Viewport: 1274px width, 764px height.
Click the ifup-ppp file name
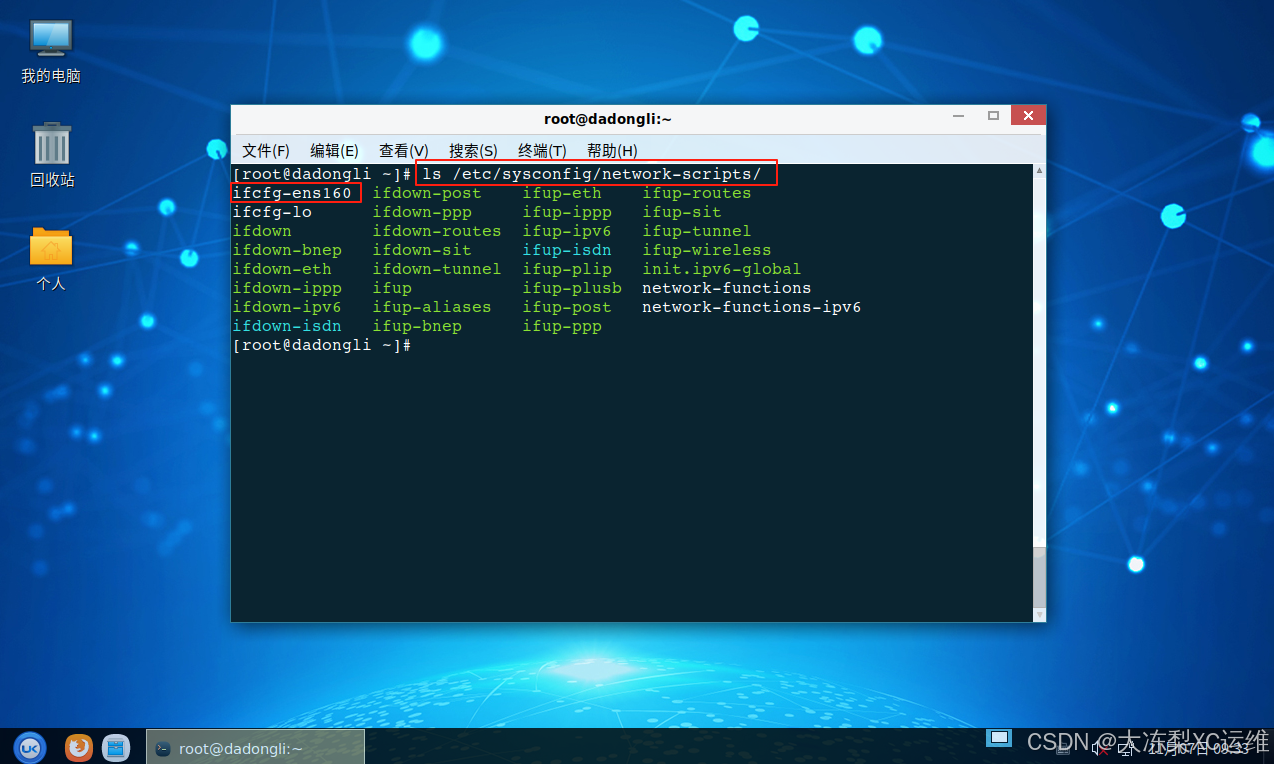point(562,326)
